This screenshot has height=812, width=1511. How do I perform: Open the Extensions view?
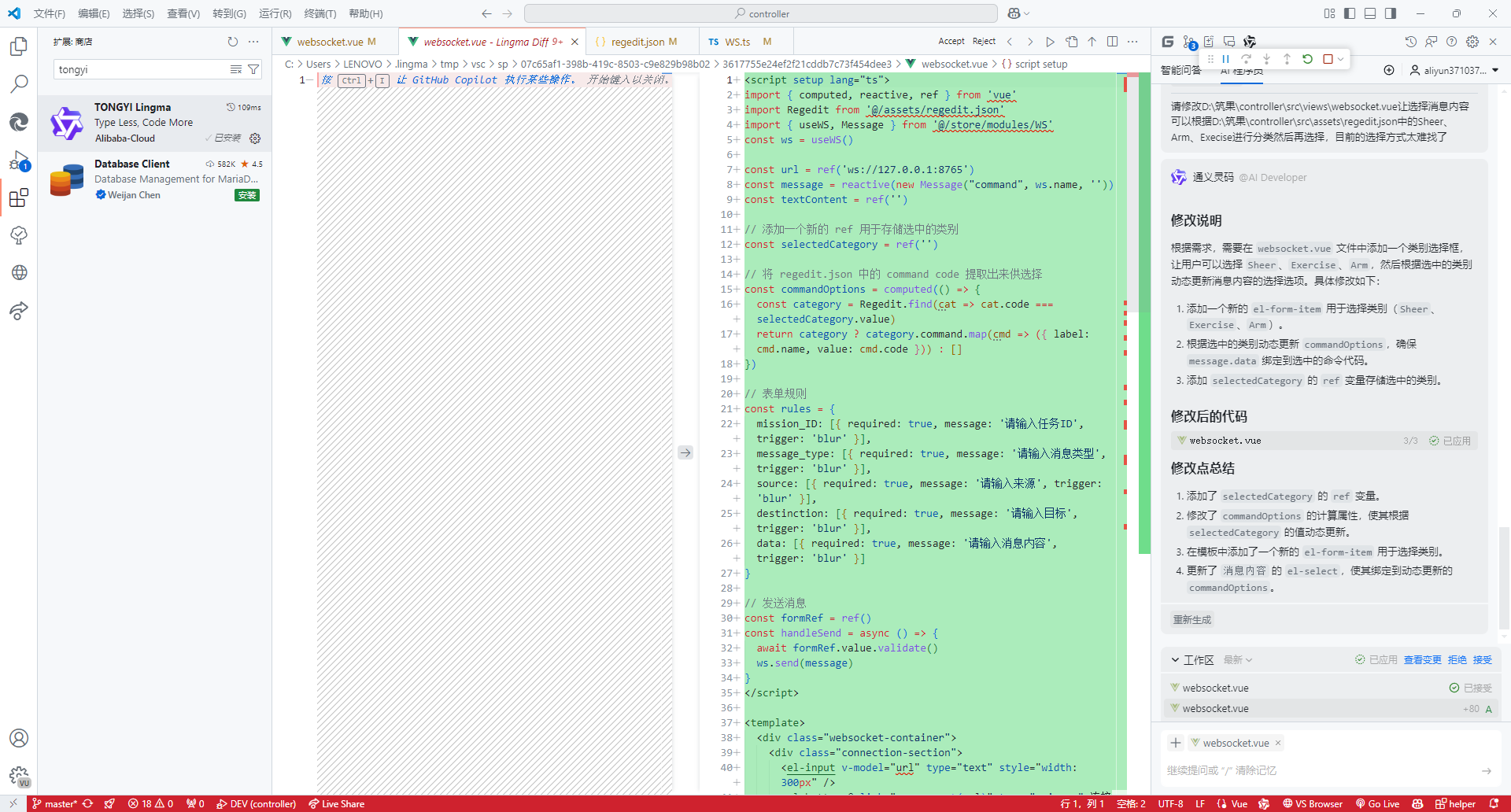click(x=19, y=197)
